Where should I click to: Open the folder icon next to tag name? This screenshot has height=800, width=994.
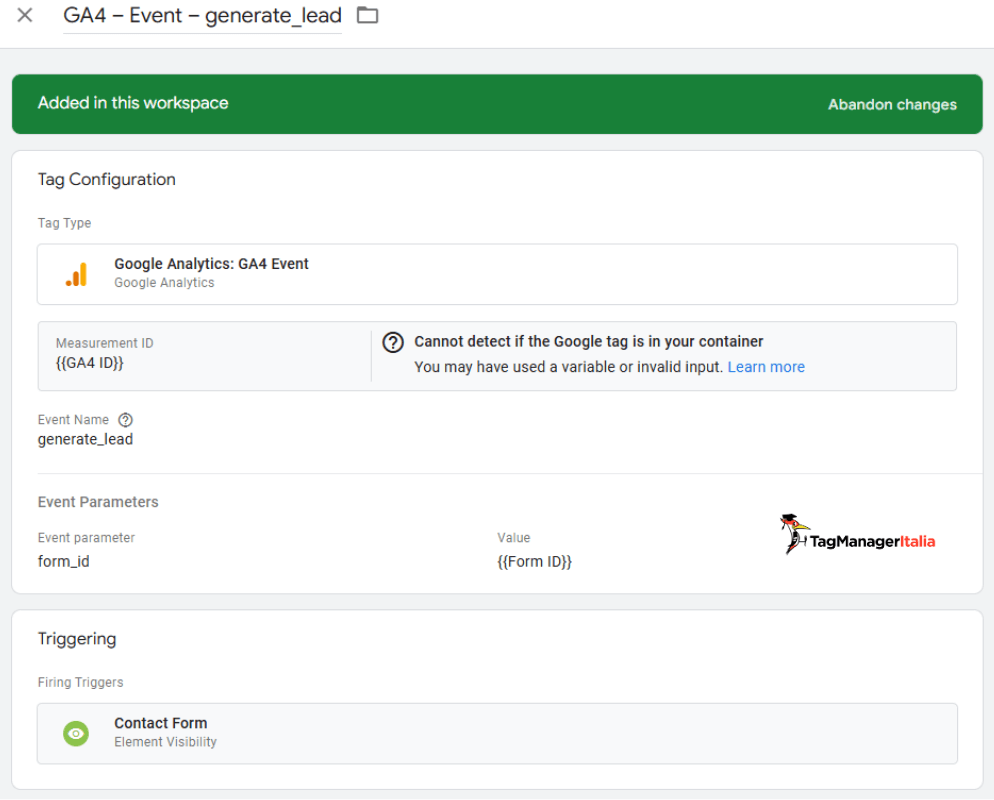tap(367, 15)
